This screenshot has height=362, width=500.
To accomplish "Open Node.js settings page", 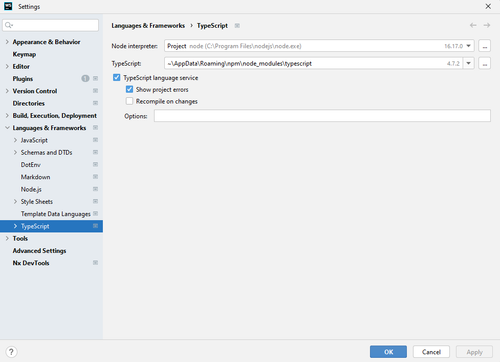I will [31, 189].
